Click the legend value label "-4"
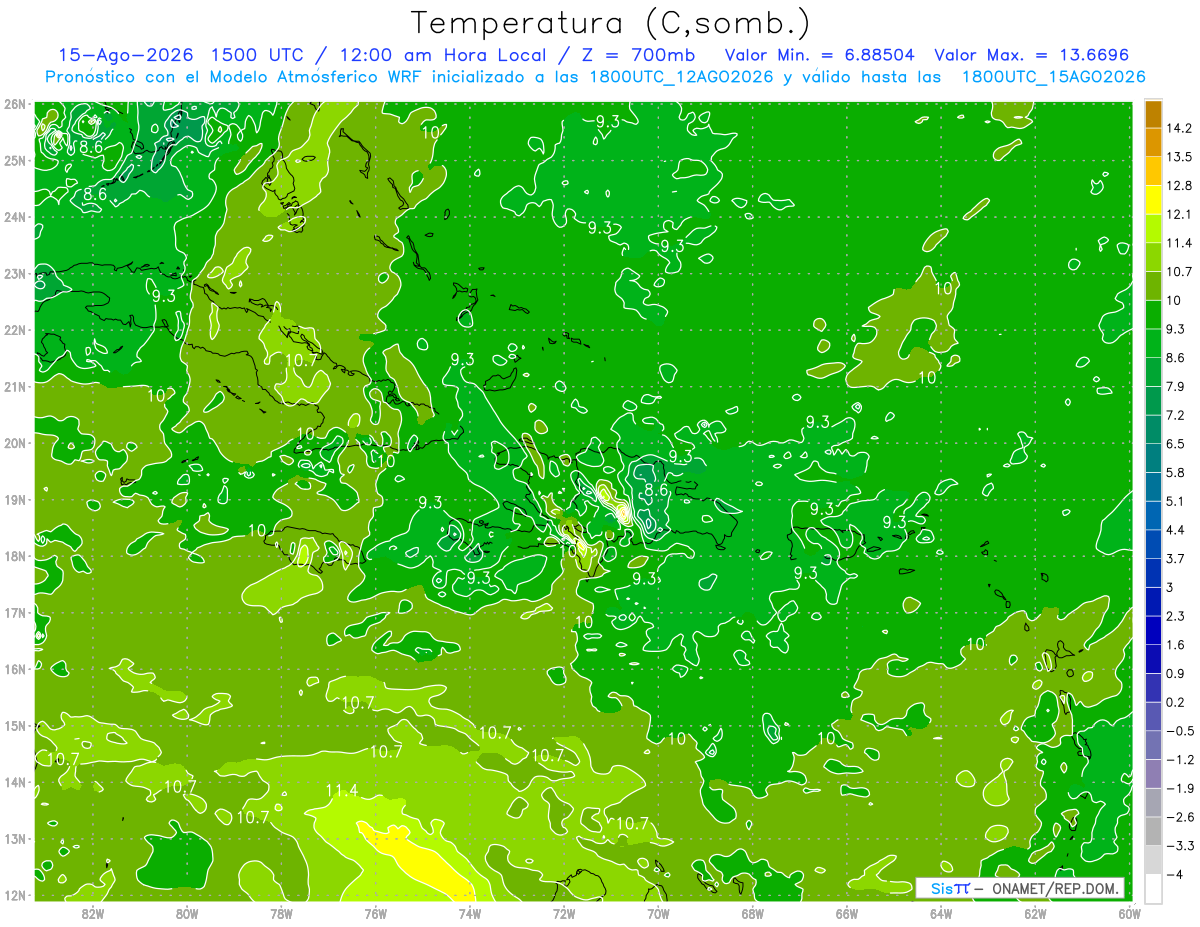The height and width of the screenshot is (927, 1200). coord(1175,875)
